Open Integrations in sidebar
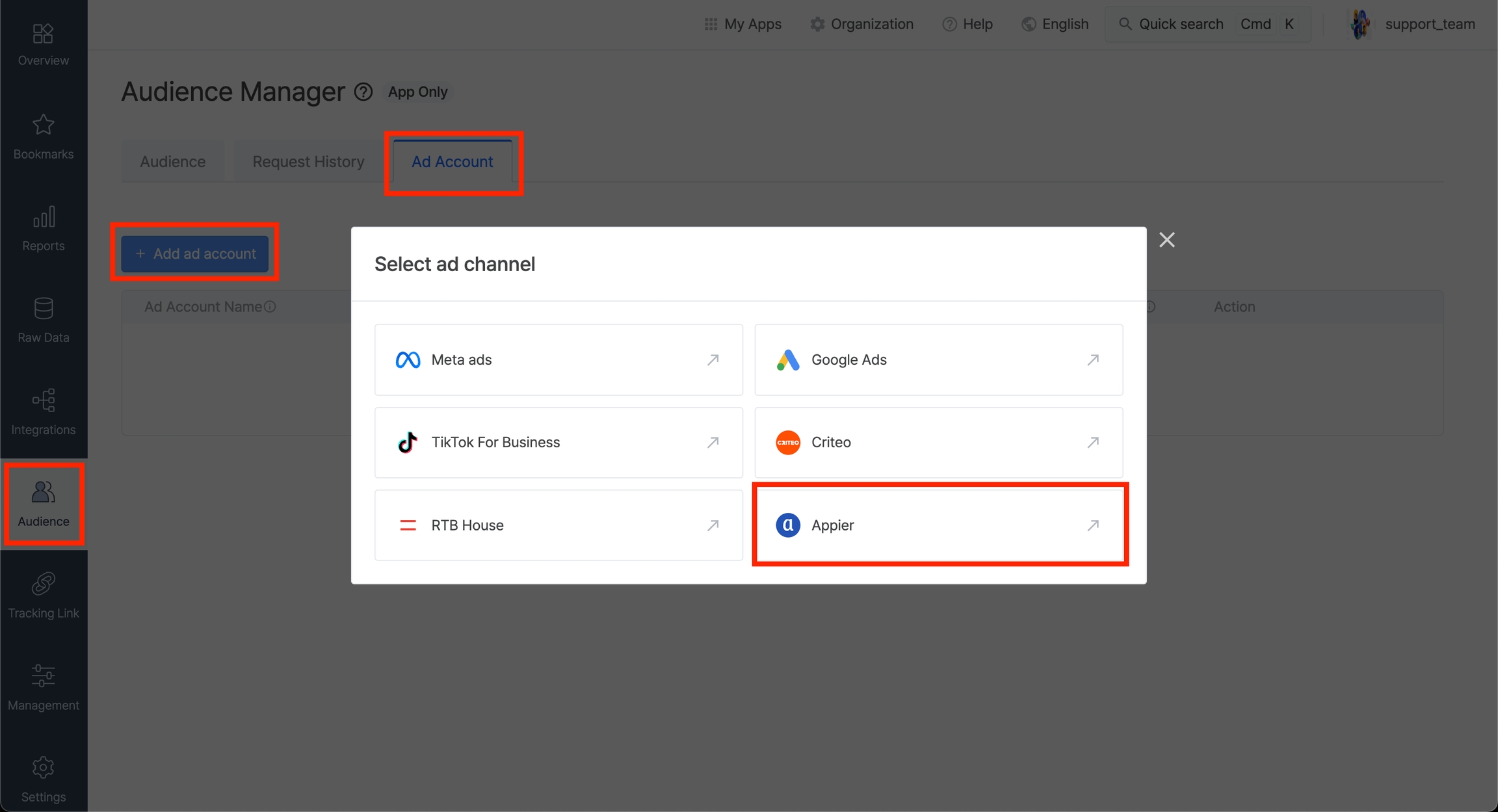1498x812 pixels. coord(43,412)
